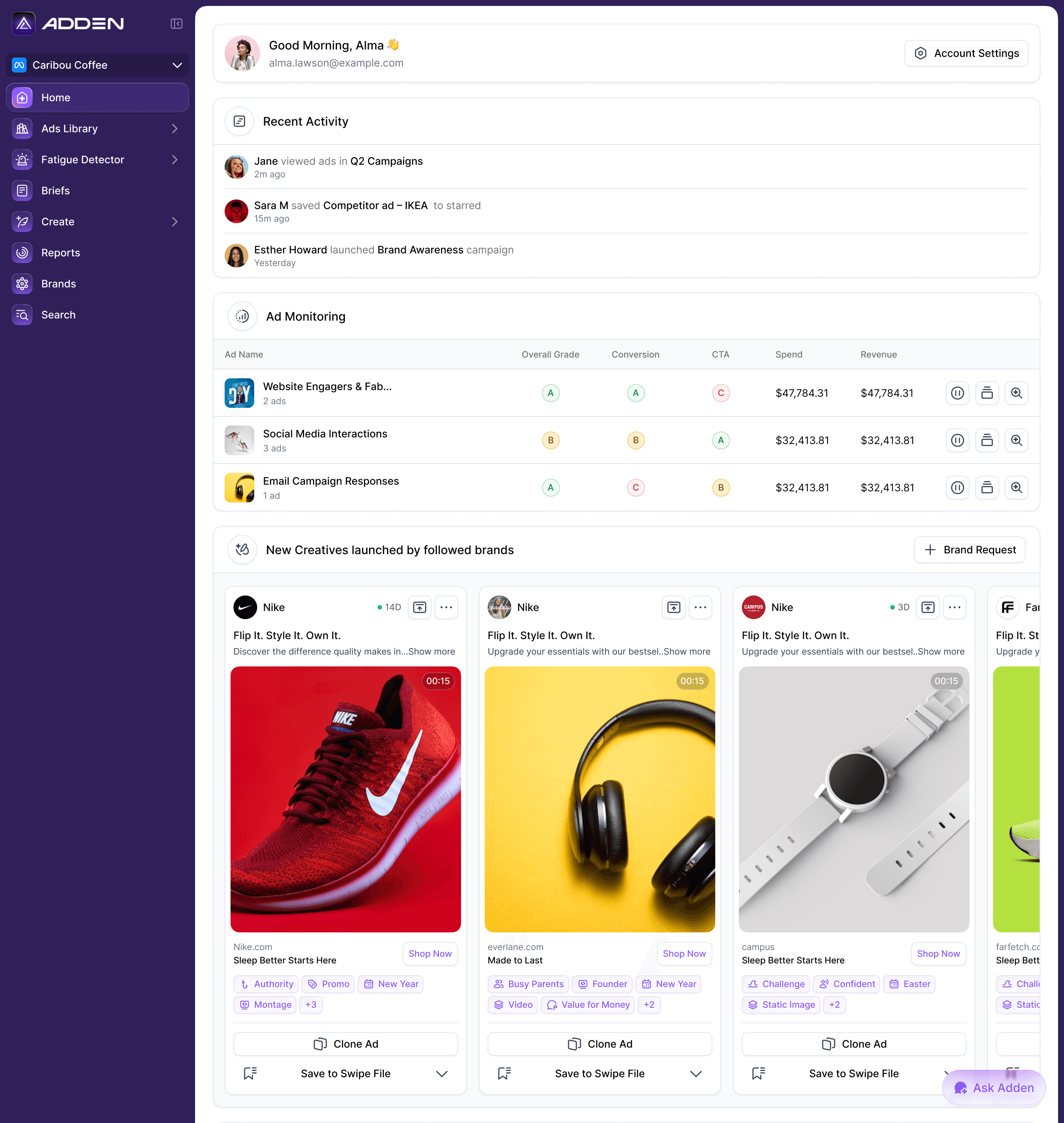This screenshot has width=1064, height=1123.
Task: Pause the Social Media Interactions ad
Action: 957,440
